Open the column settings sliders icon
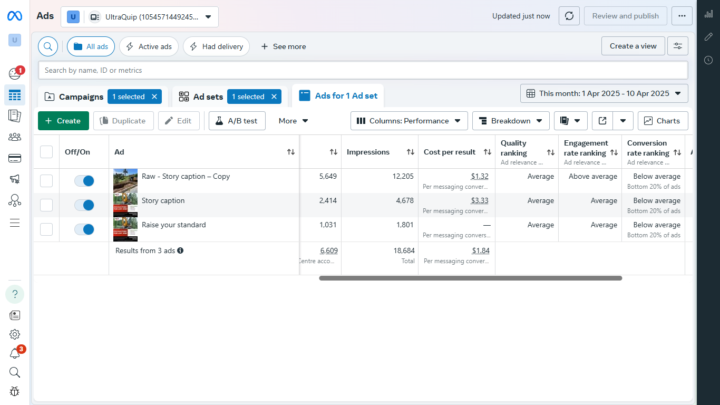 coord(679,46)
